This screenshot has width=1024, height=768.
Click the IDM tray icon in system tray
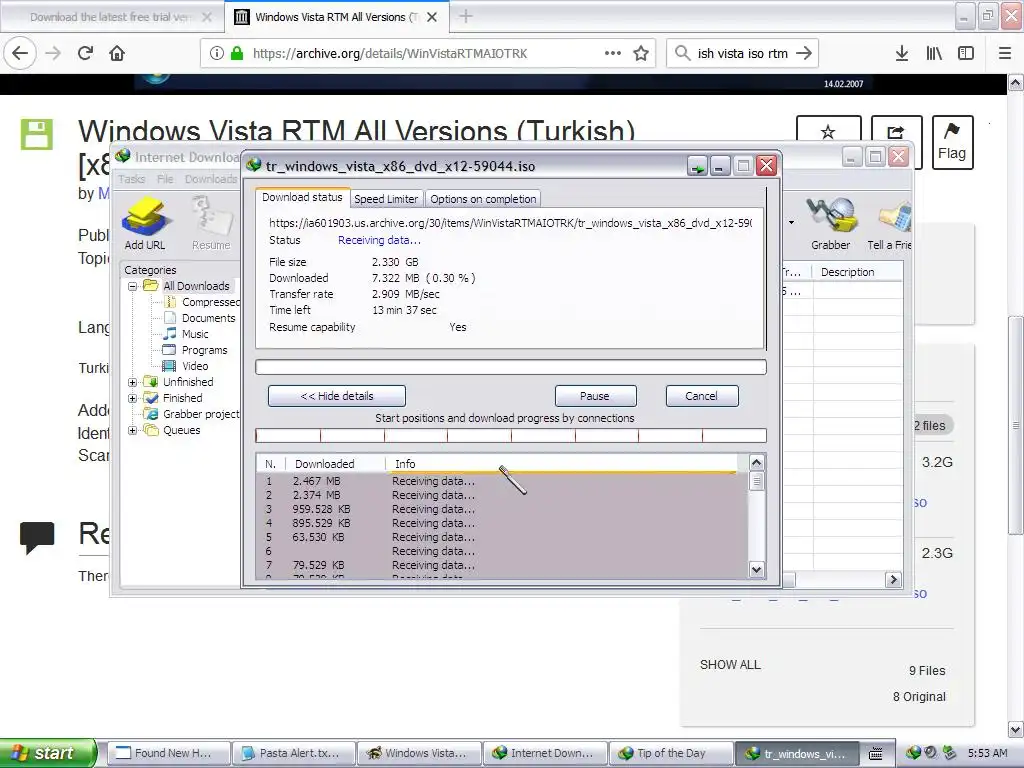[x=913, y=753]
